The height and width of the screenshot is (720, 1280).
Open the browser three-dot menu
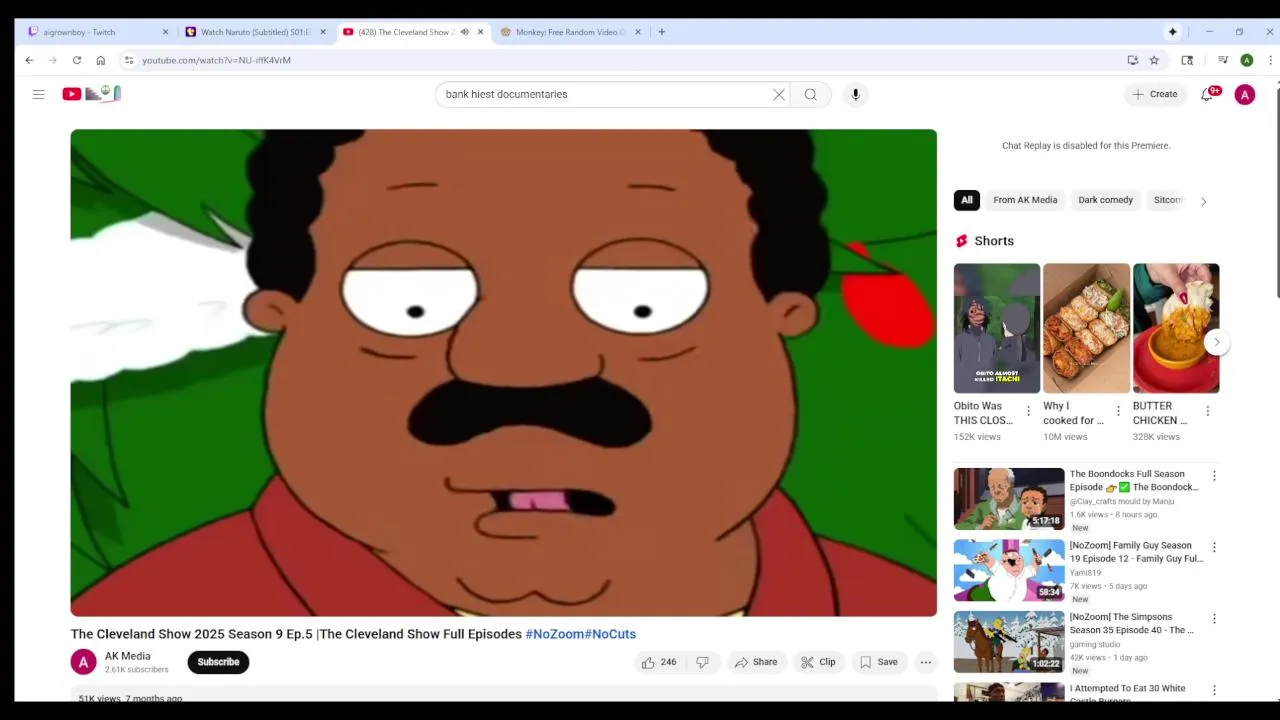click(1270, 60)
